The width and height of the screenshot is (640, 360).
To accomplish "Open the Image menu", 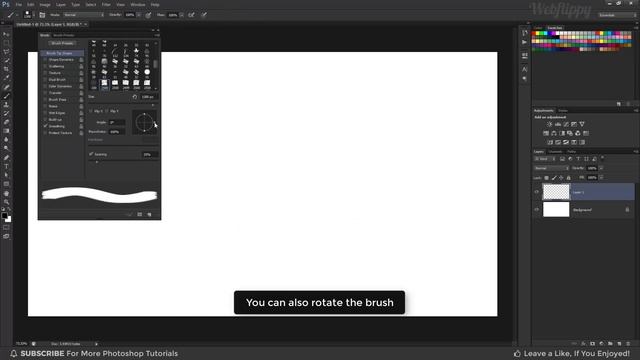I will [x=45, y=4].
